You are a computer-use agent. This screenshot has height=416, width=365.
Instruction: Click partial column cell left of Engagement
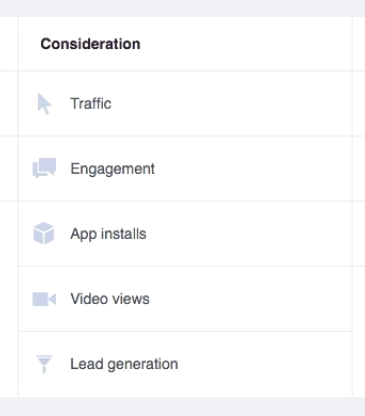click(9, 168)
